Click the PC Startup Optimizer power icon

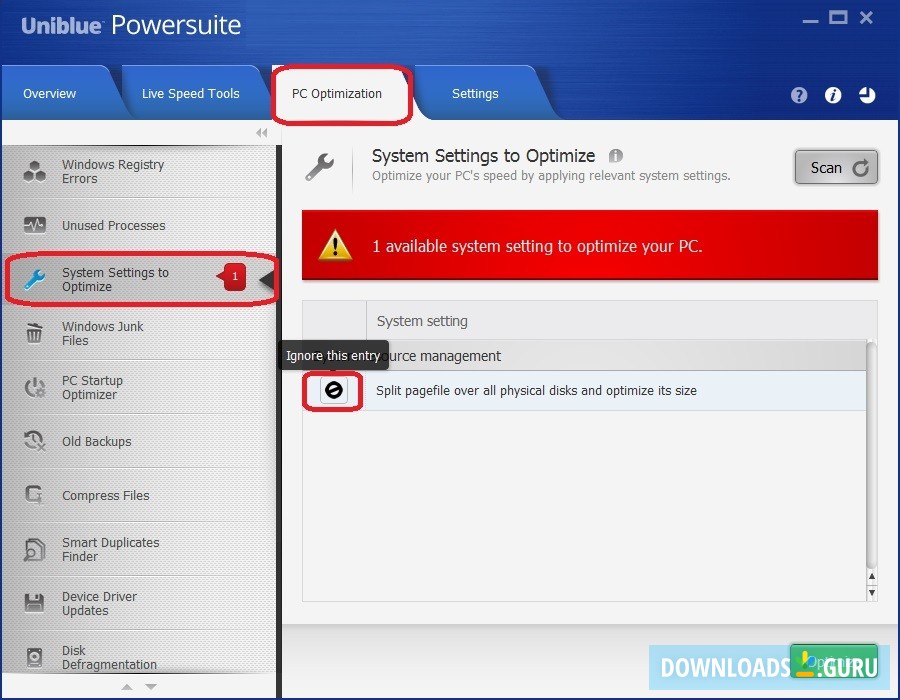click(34, 387)
